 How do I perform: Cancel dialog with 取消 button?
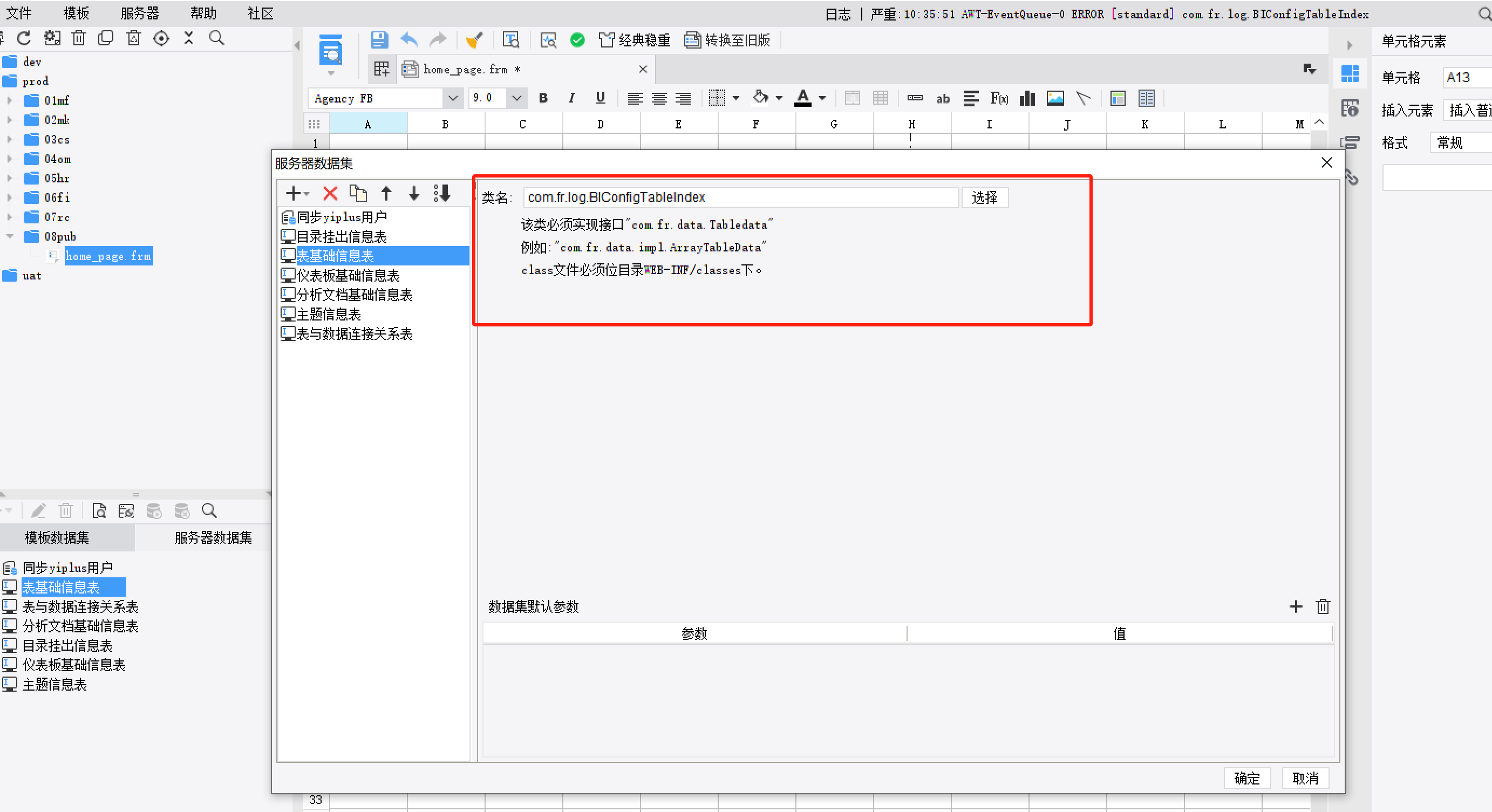tap(1305, 778)
